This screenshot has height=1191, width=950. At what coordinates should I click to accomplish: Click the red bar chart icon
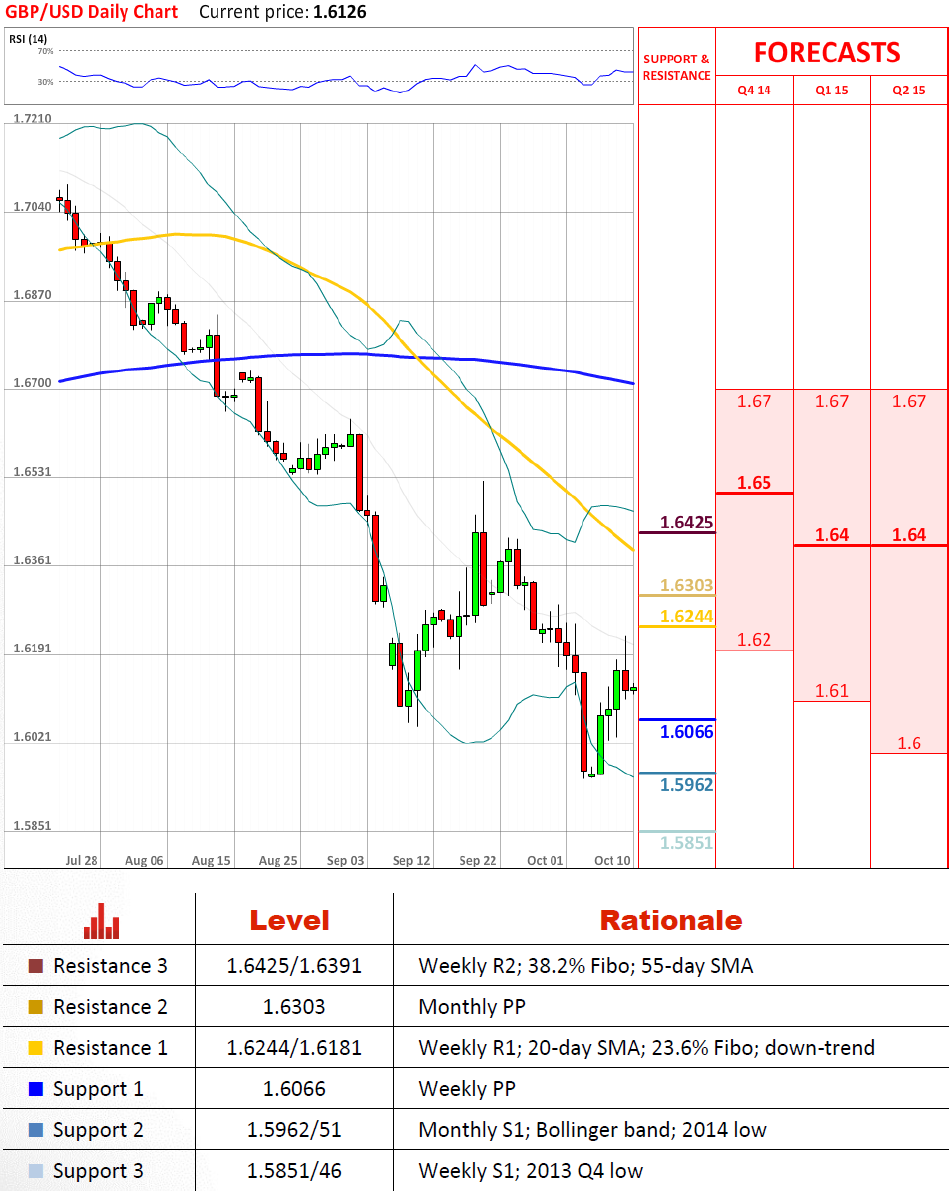tap(102, 921)
